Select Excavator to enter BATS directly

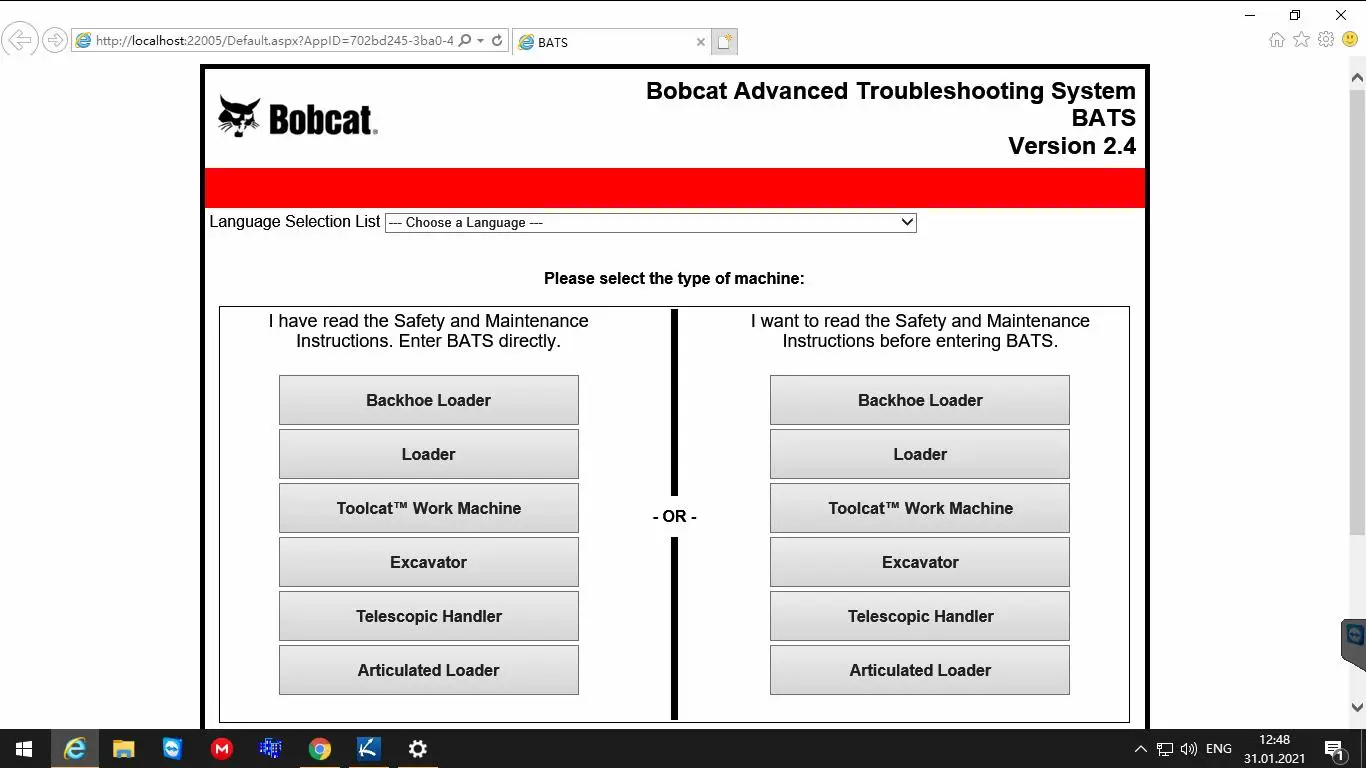click(x=428, y=562)
